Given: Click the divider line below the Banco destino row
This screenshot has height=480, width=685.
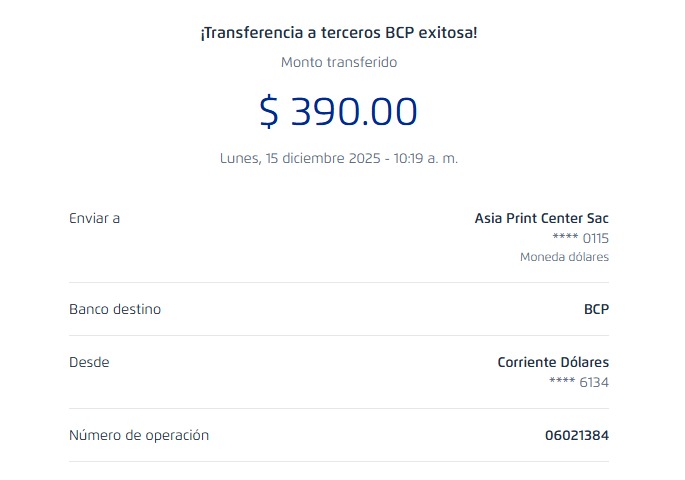Looking at the screenshot, I should [339, 335].
